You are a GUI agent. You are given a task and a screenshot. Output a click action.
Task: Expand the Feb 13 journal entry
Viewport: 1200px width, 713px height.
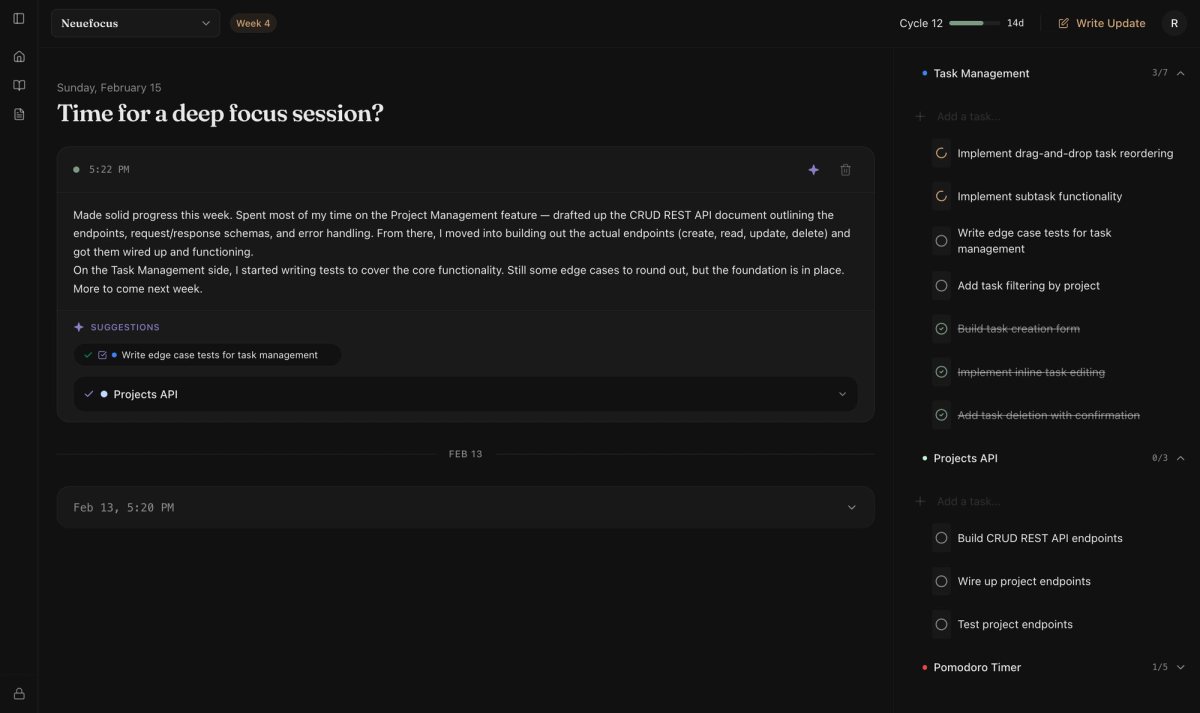(852, 507)
